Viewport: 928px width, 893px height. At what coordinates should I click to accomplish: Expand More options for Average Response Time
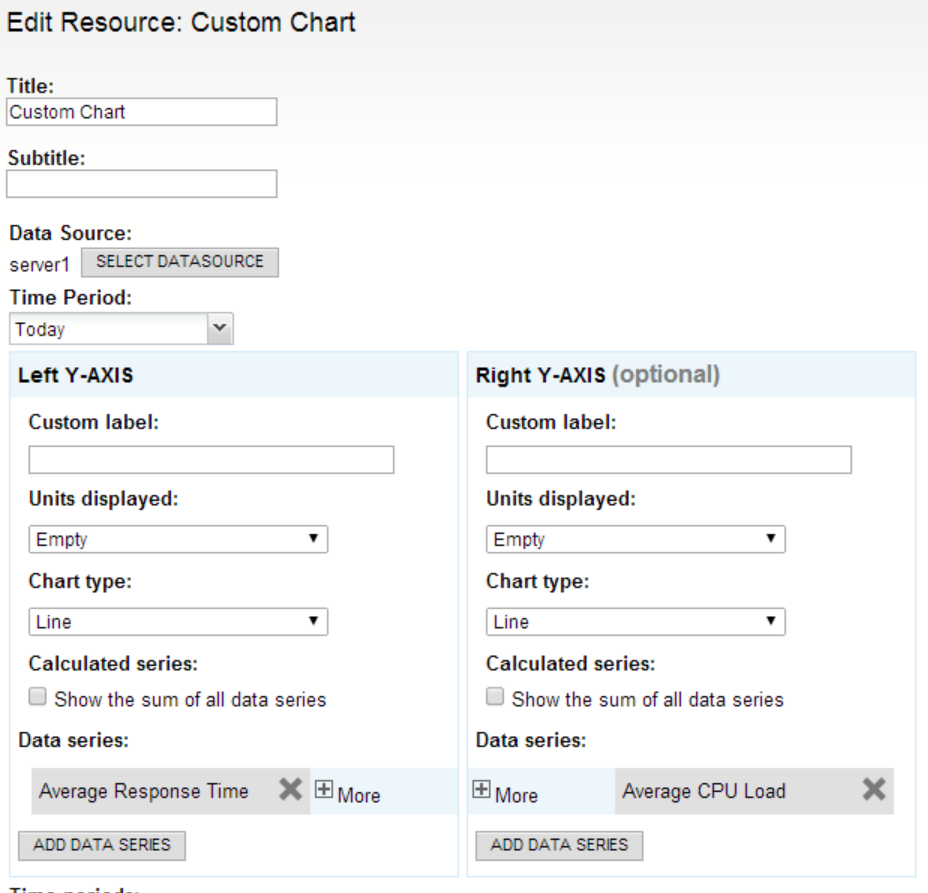347,793
